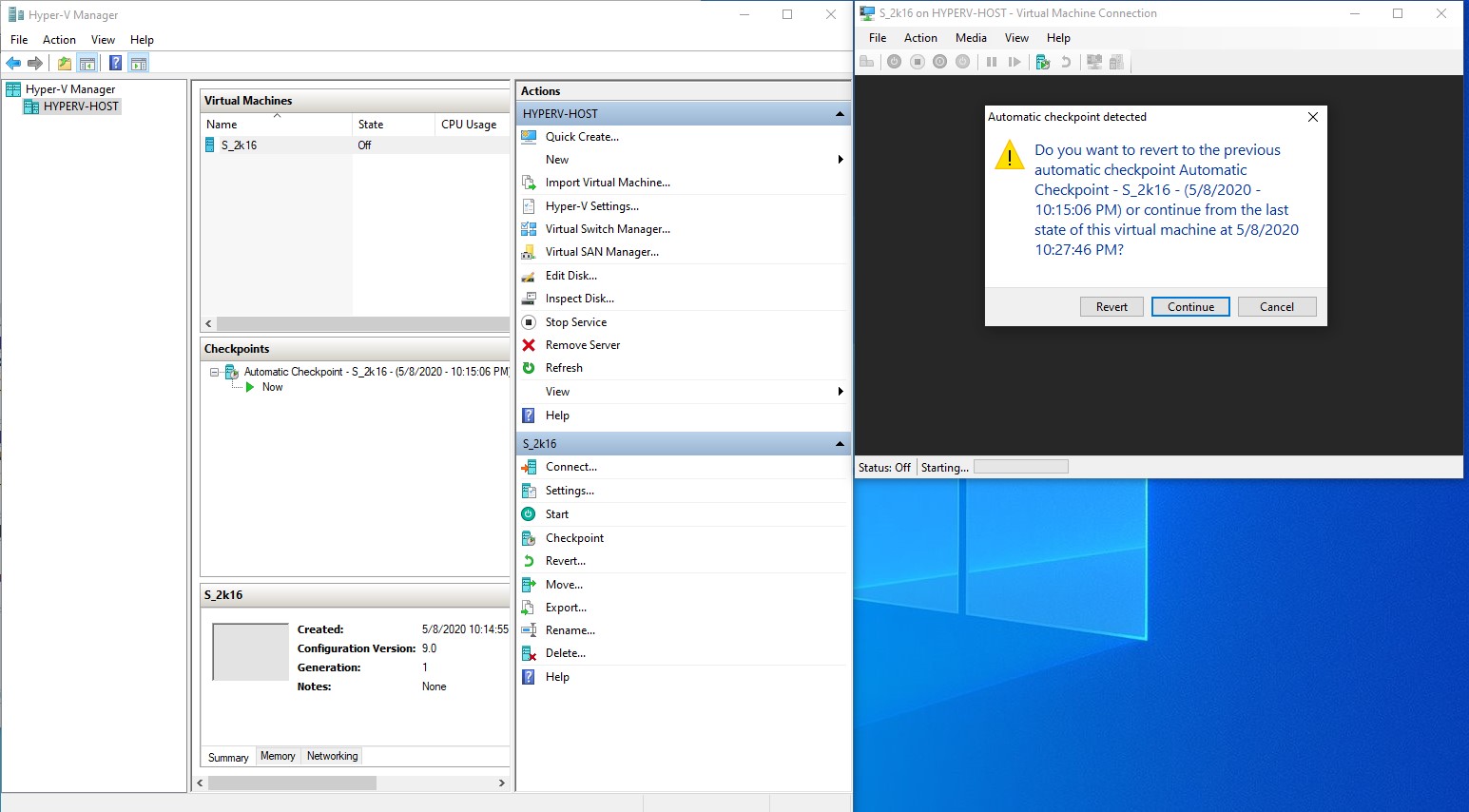Viewport: 1469px width, 812px height.
Task: Close the Automatic checkpoint detected dialog
Action: point(1312,117)
